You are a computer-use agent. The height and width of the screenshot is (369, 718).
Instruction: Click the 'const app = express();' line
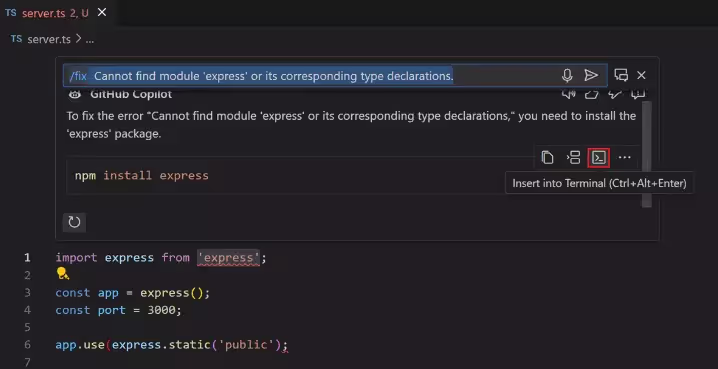tap(133, 293)
